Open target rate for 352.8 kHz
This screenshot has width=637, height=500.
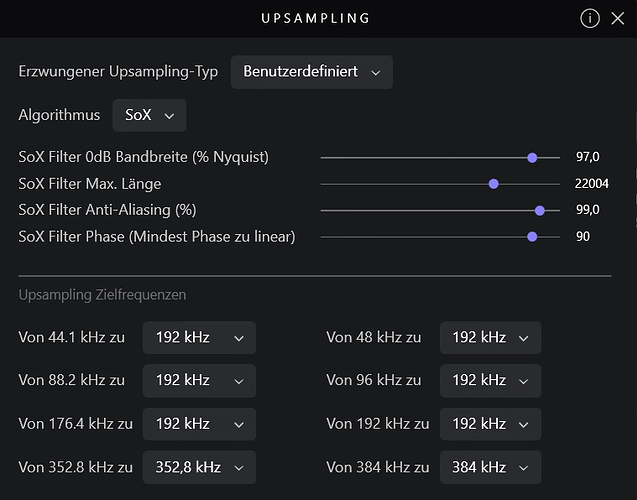199,467
